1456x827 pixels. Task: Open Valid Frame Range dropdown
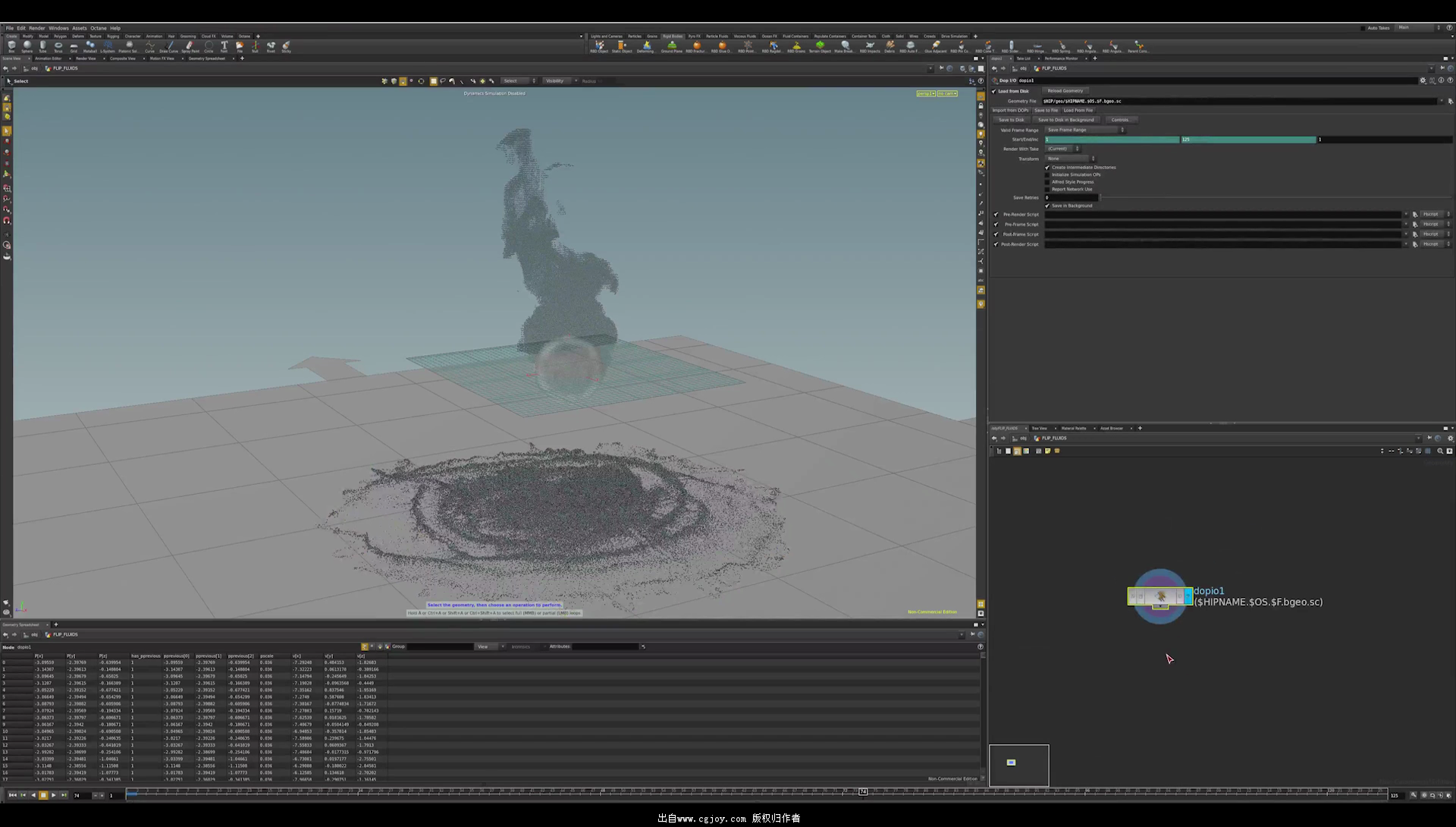1085,130
